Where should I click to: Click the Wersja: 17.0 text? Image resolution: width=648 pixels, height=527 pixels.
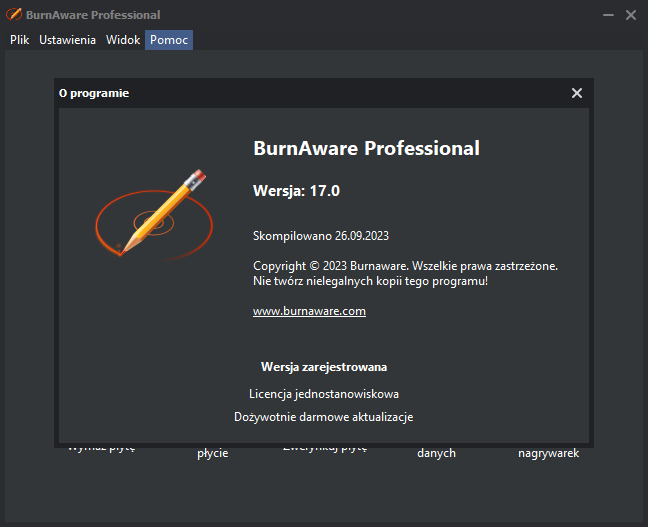coord(296,191)
